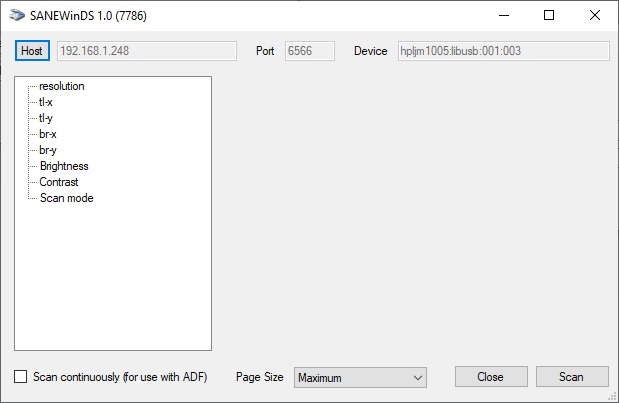Minimize the SANEWinDS window
619x403 pixels.
point(502,16)
